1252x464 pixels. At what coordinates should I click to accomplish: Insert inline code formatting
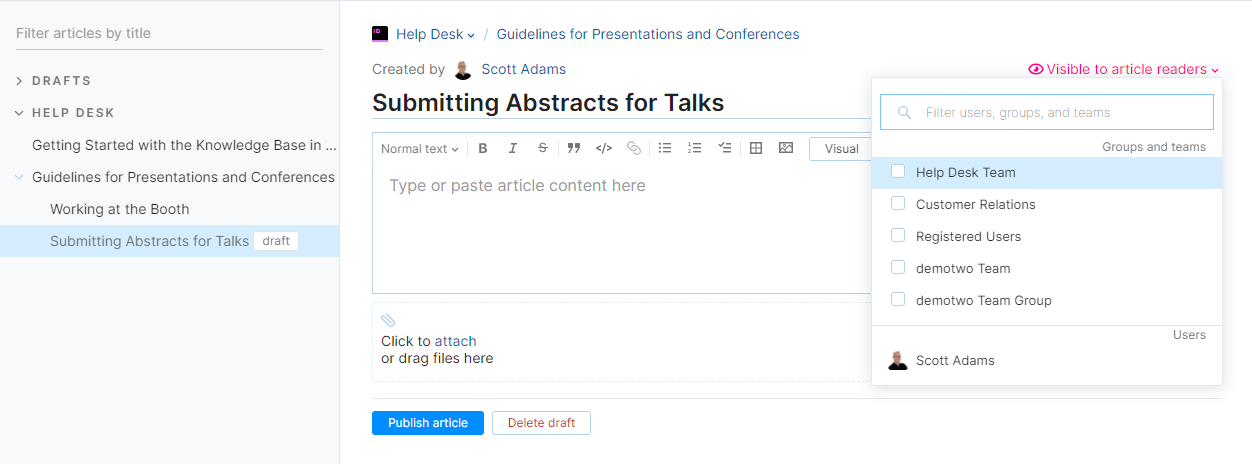[604, 148]
